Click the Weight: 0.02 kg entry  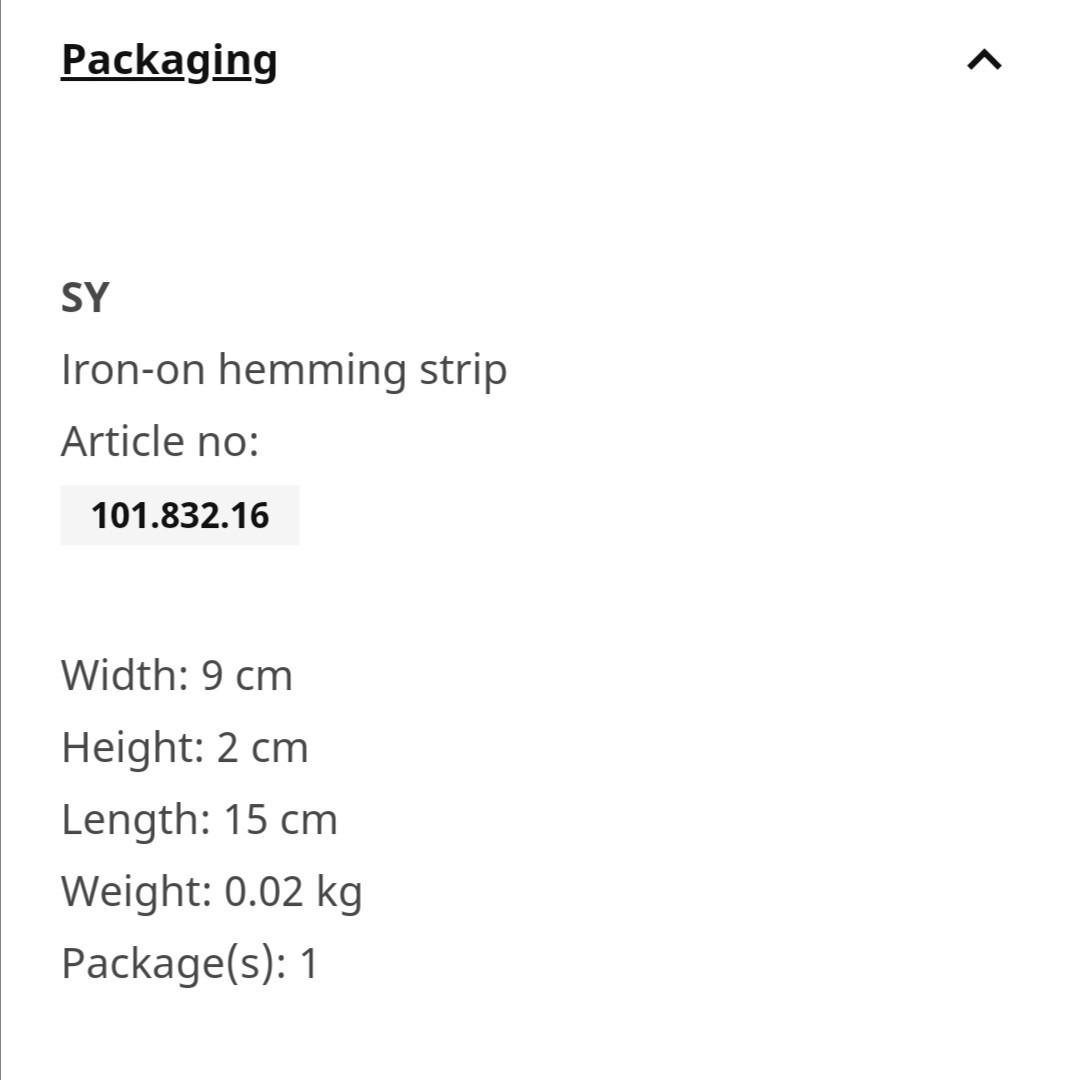[x=212, y=890]
